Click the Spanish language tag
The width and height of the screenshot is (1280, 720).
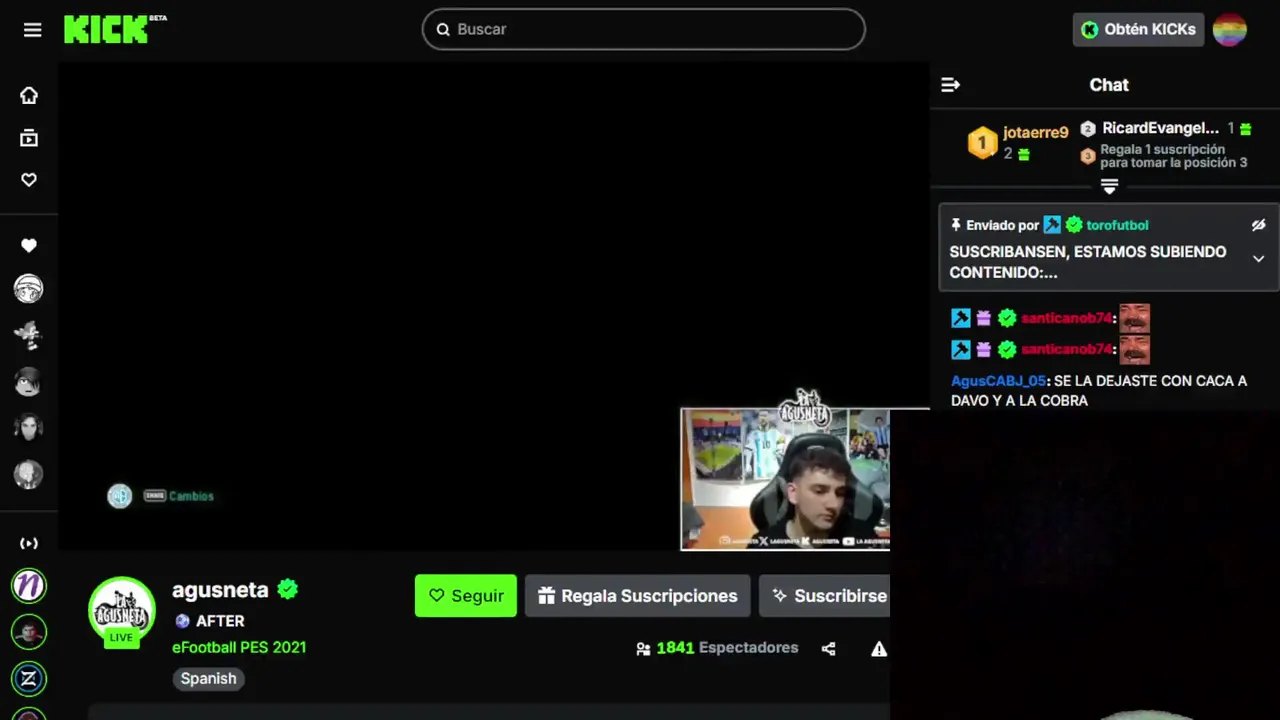[209, 678]
